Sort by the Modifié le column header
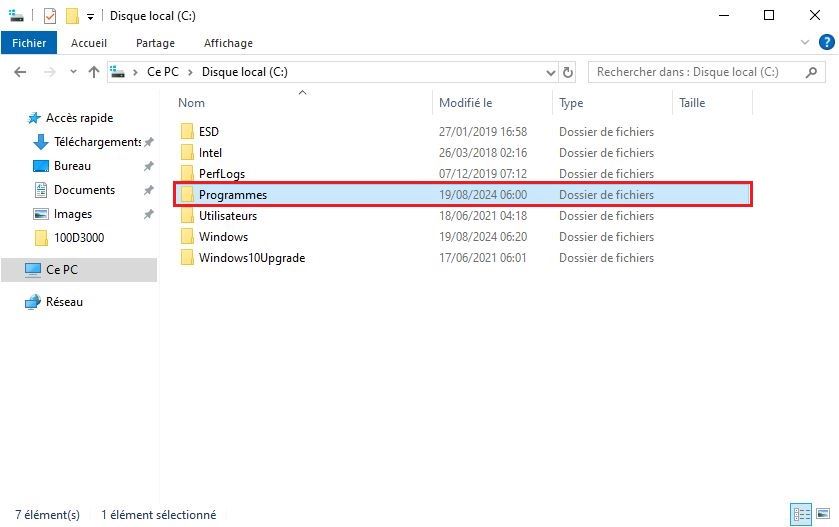This screenshot has width=839, height=527. [x=466, y=103]
